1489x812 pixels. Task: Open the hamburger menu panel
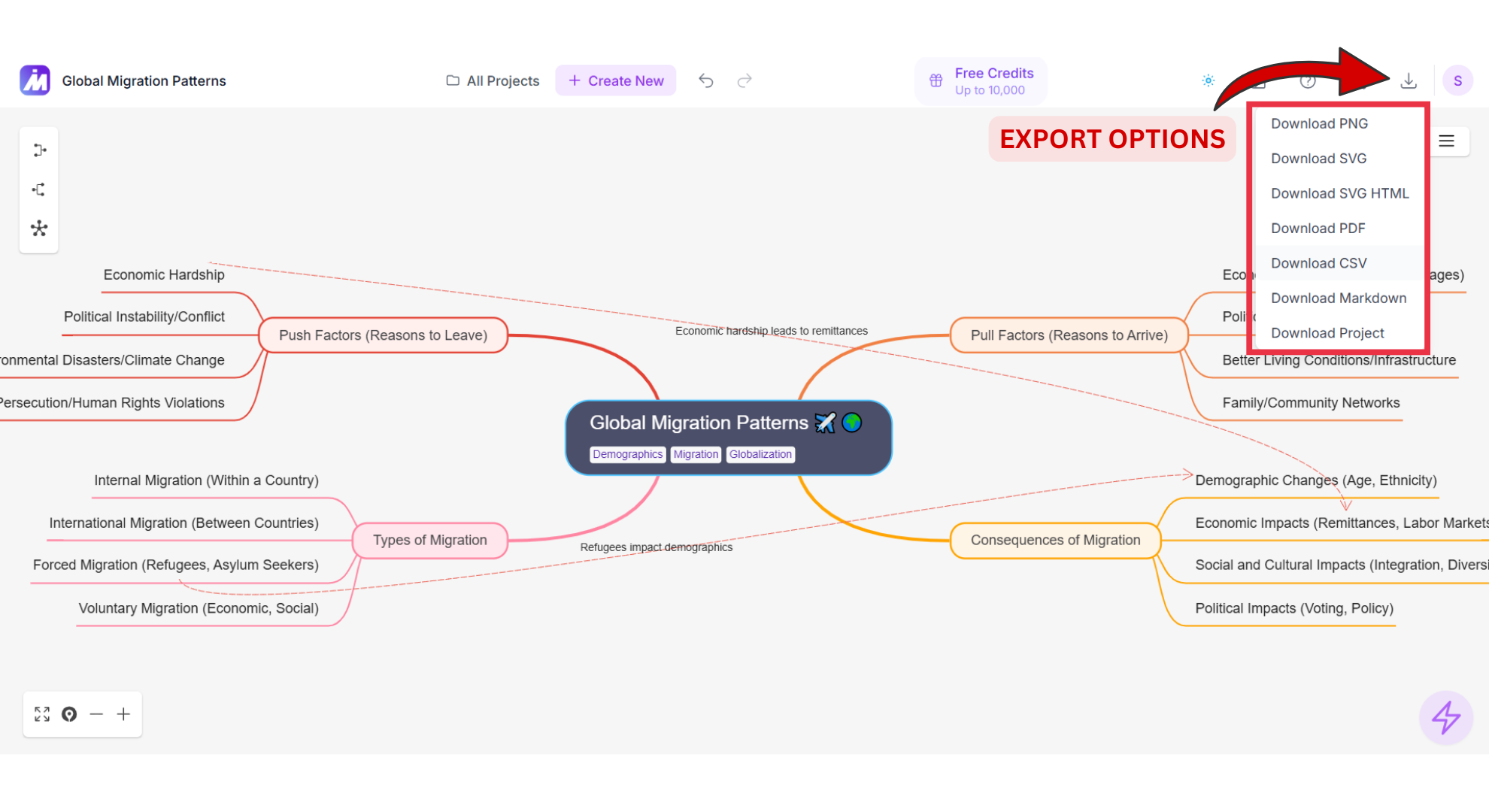[x=1446, y=141]
